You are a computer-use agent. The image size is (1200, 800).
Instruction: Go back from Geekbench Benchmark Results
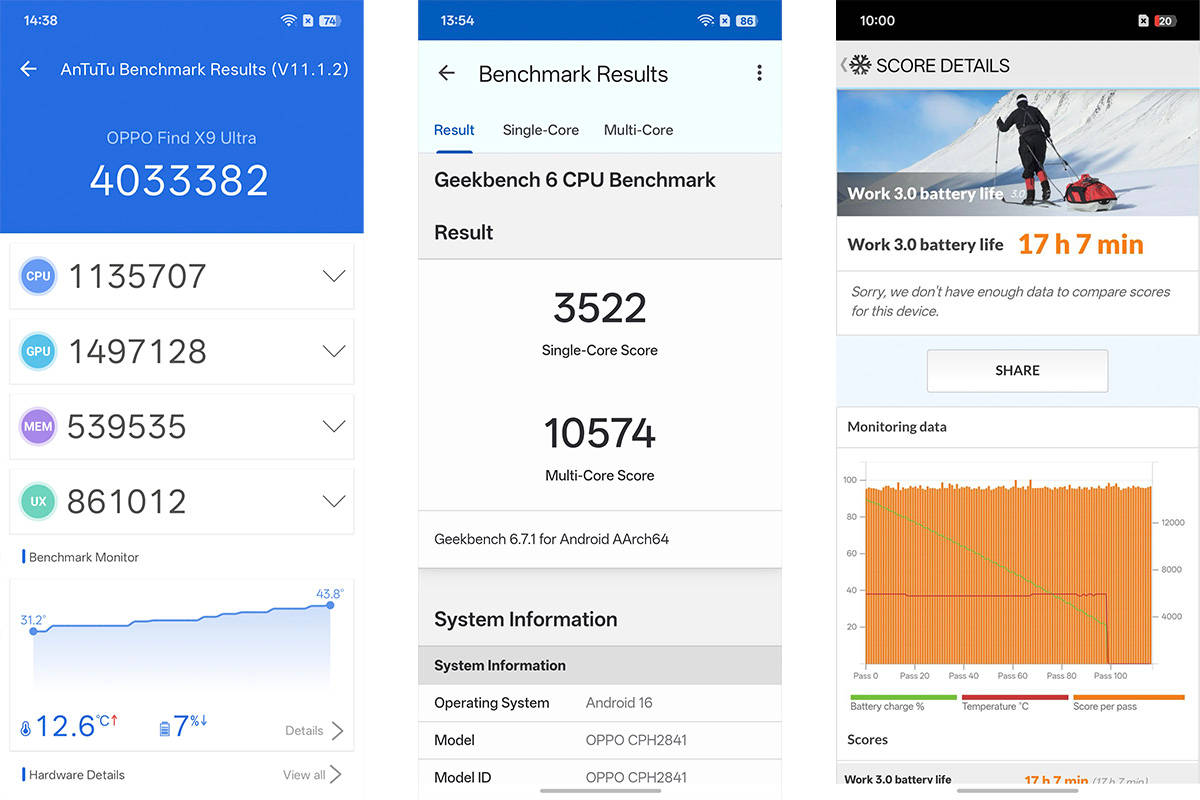click(x=447, y=73)
